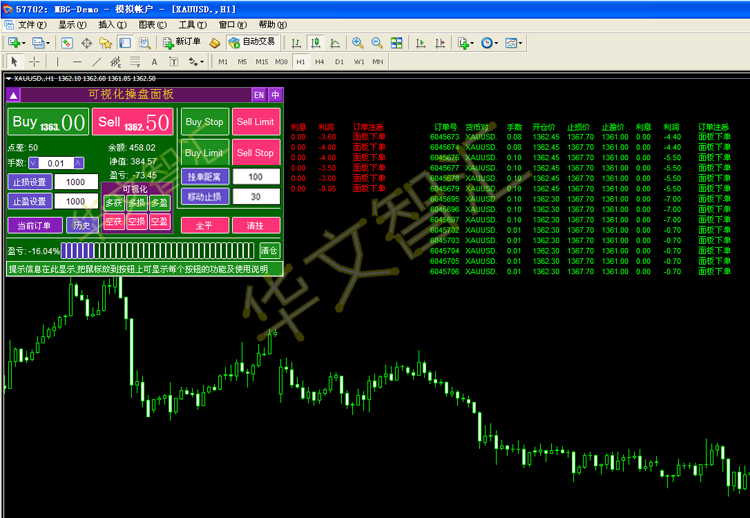The width and height of the screenshot is (750, 518).
Task: Select the arrow cursor tool
Action: coord(14,61)
